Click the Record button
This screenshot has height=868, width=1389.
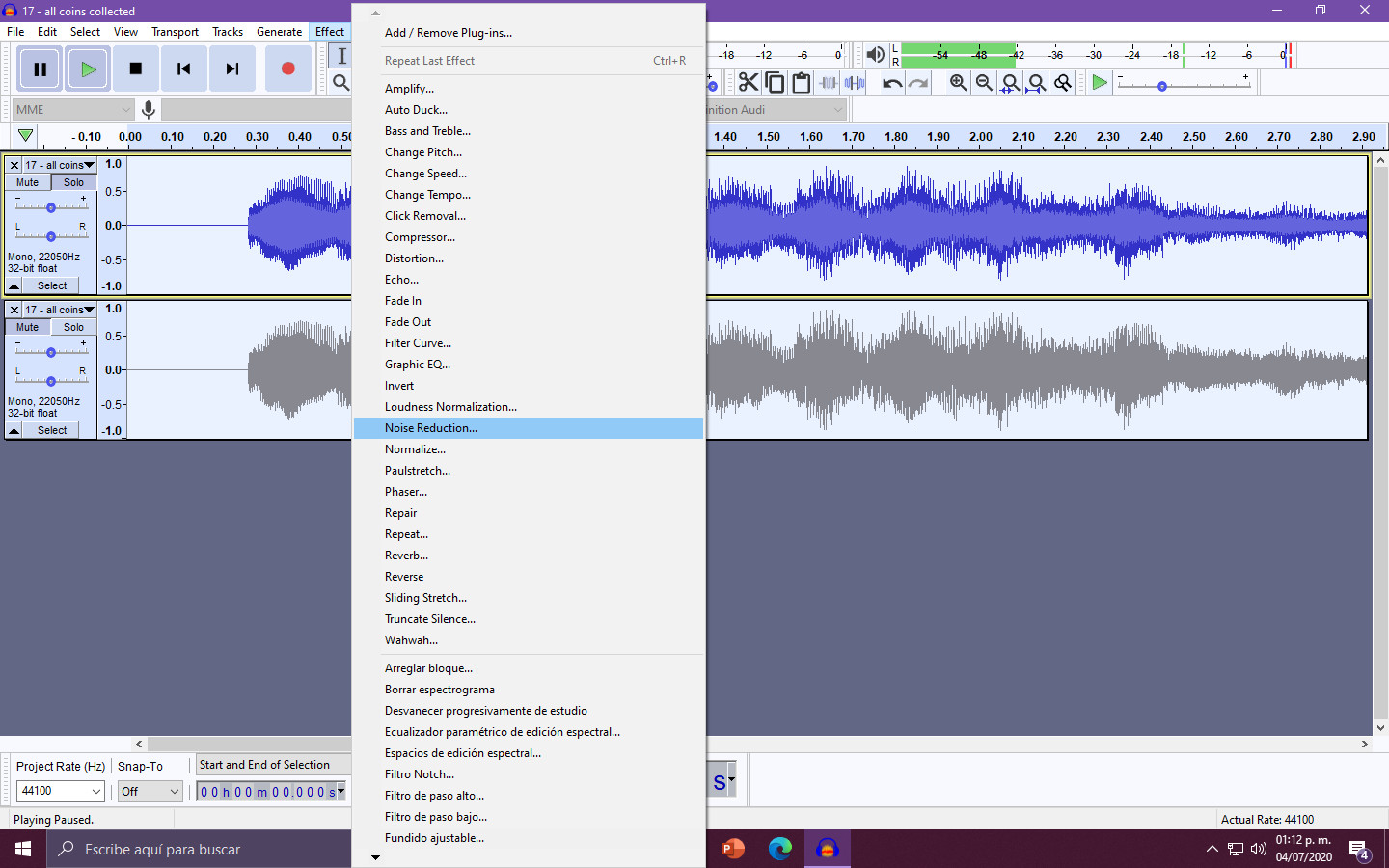tap(287, 68)
